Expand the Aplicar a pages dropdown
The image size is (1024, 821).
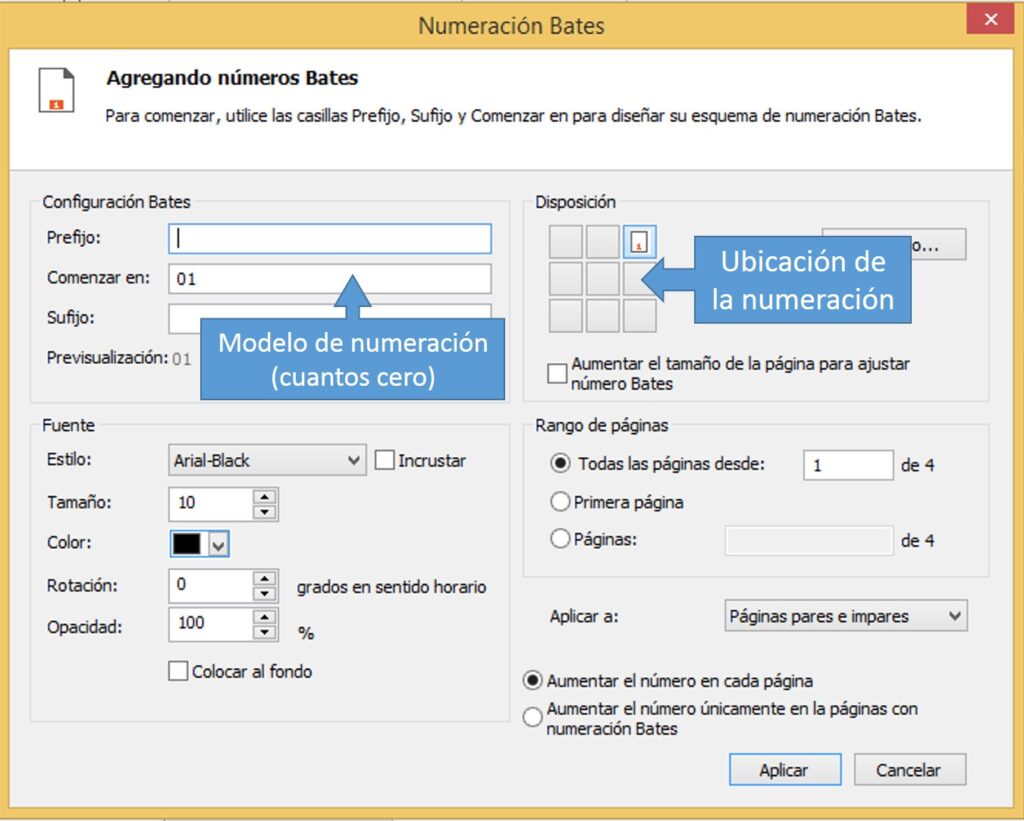point(845,616)
